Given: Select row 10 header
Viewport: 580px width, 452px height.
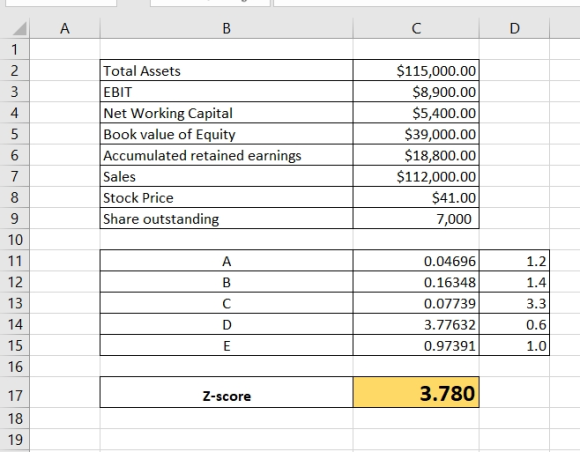Looking at the screenshot, I should point(14,240).
